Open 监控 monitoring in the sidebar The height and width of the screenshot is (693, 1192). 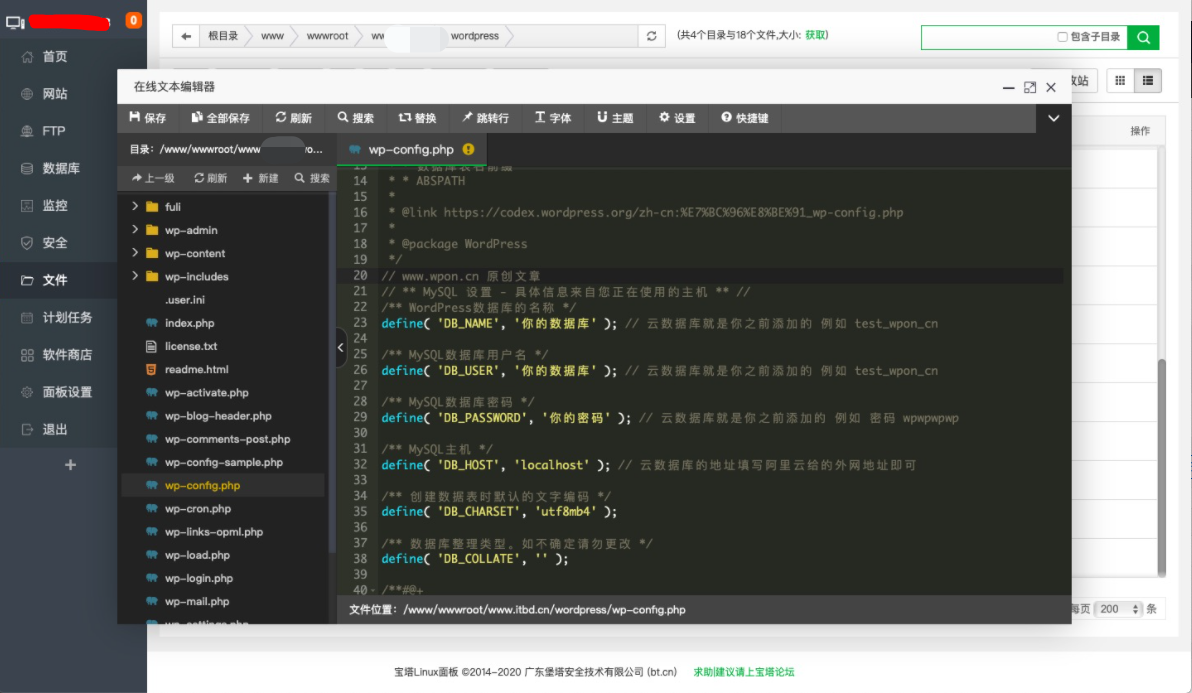click(55, 205)
